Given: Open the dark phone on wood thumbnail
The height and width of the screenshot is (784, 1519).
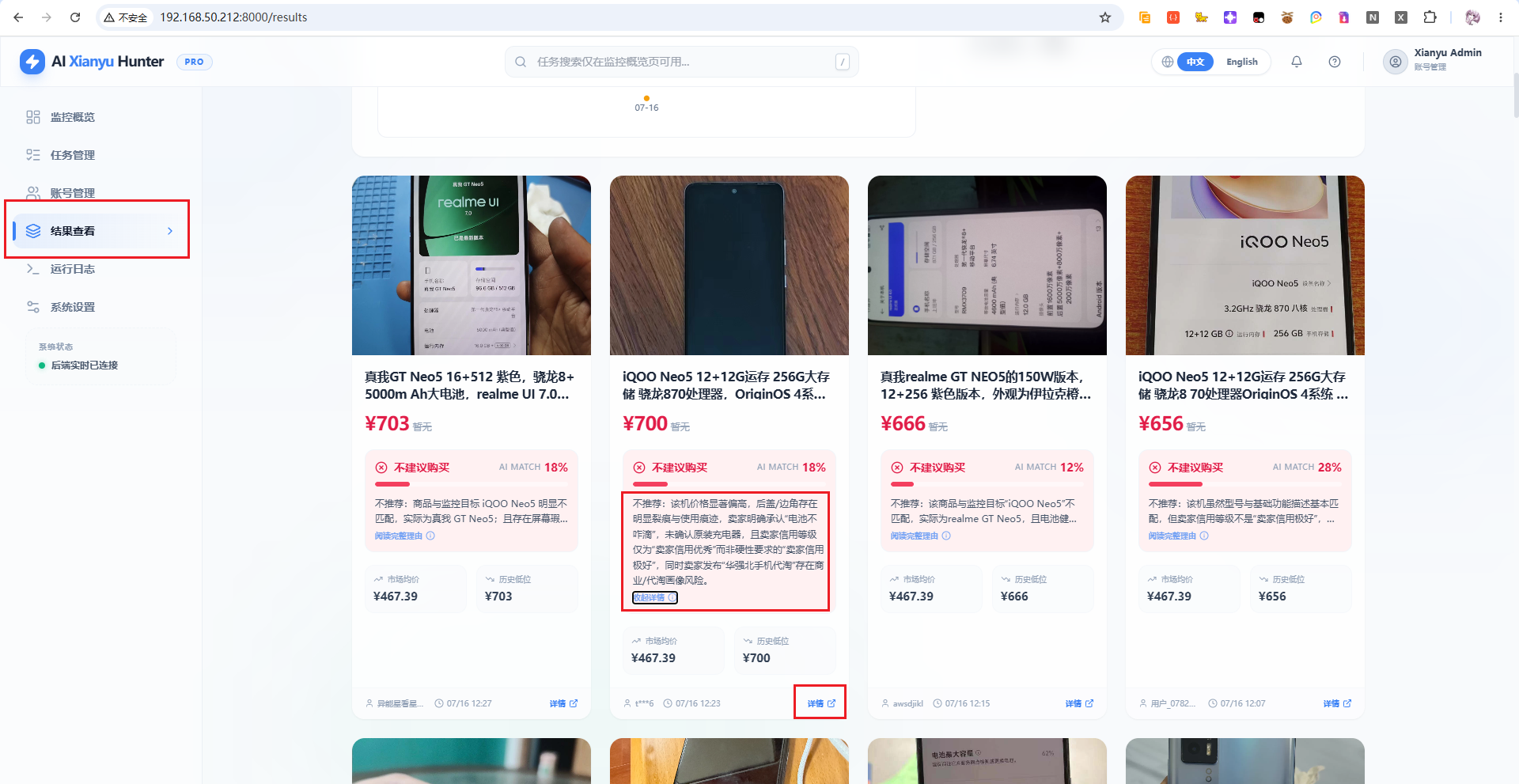Looking at the screenshot, I should click(x=729, y=265).
